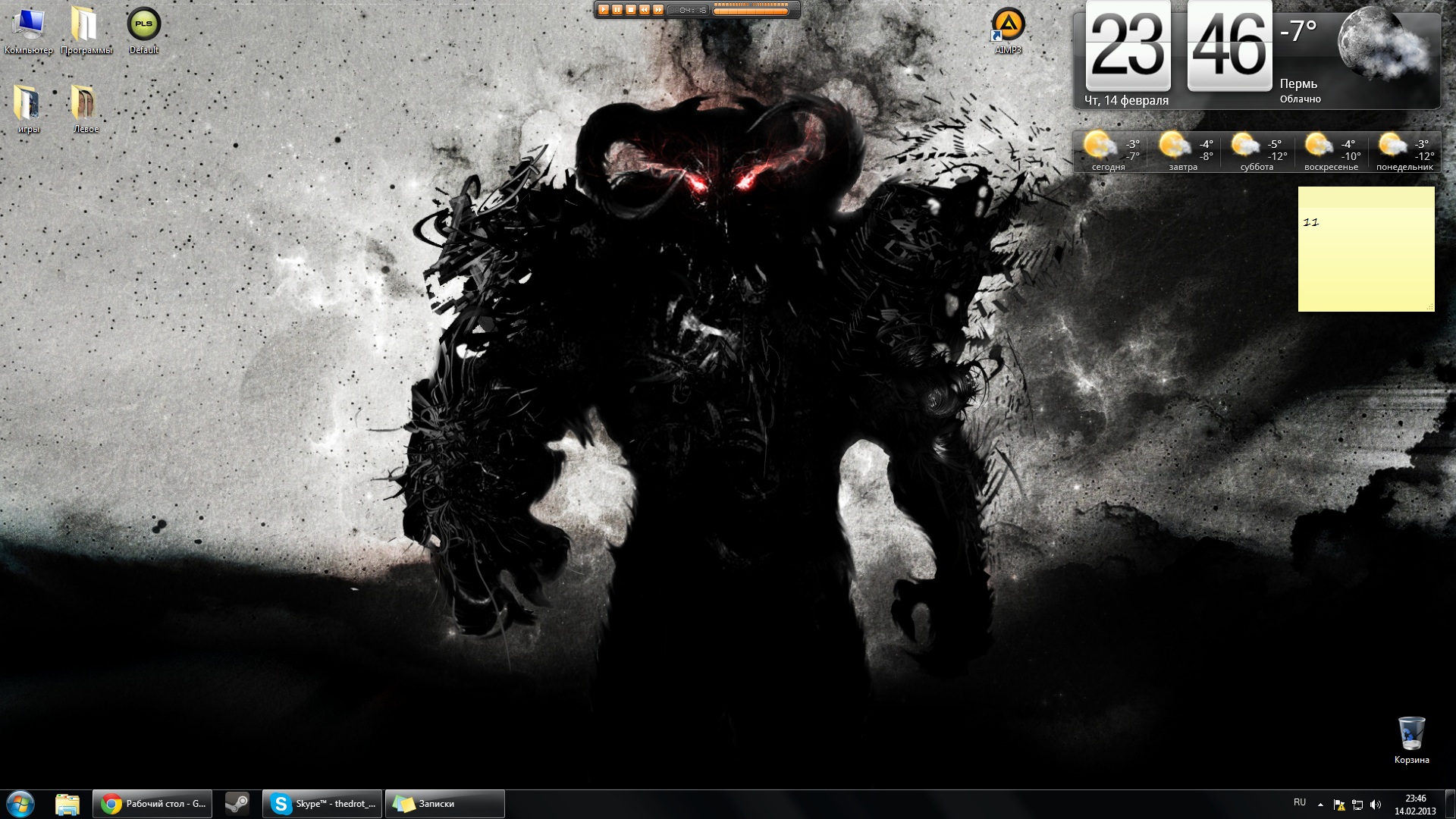Switch to the Записки taskbar window
The width and height of the screenshot is (1456, 819).
pyautogui.click(x=445, y=804)
